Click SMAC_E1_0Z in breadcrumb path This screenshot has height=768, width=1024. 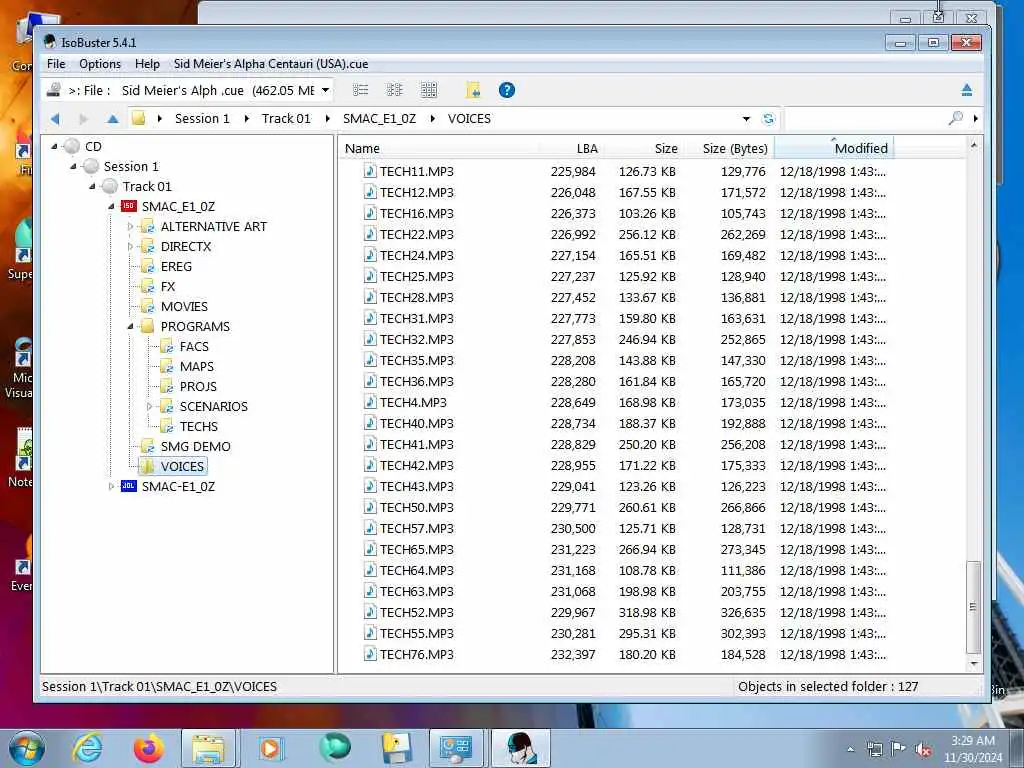[x=379, y=119]
